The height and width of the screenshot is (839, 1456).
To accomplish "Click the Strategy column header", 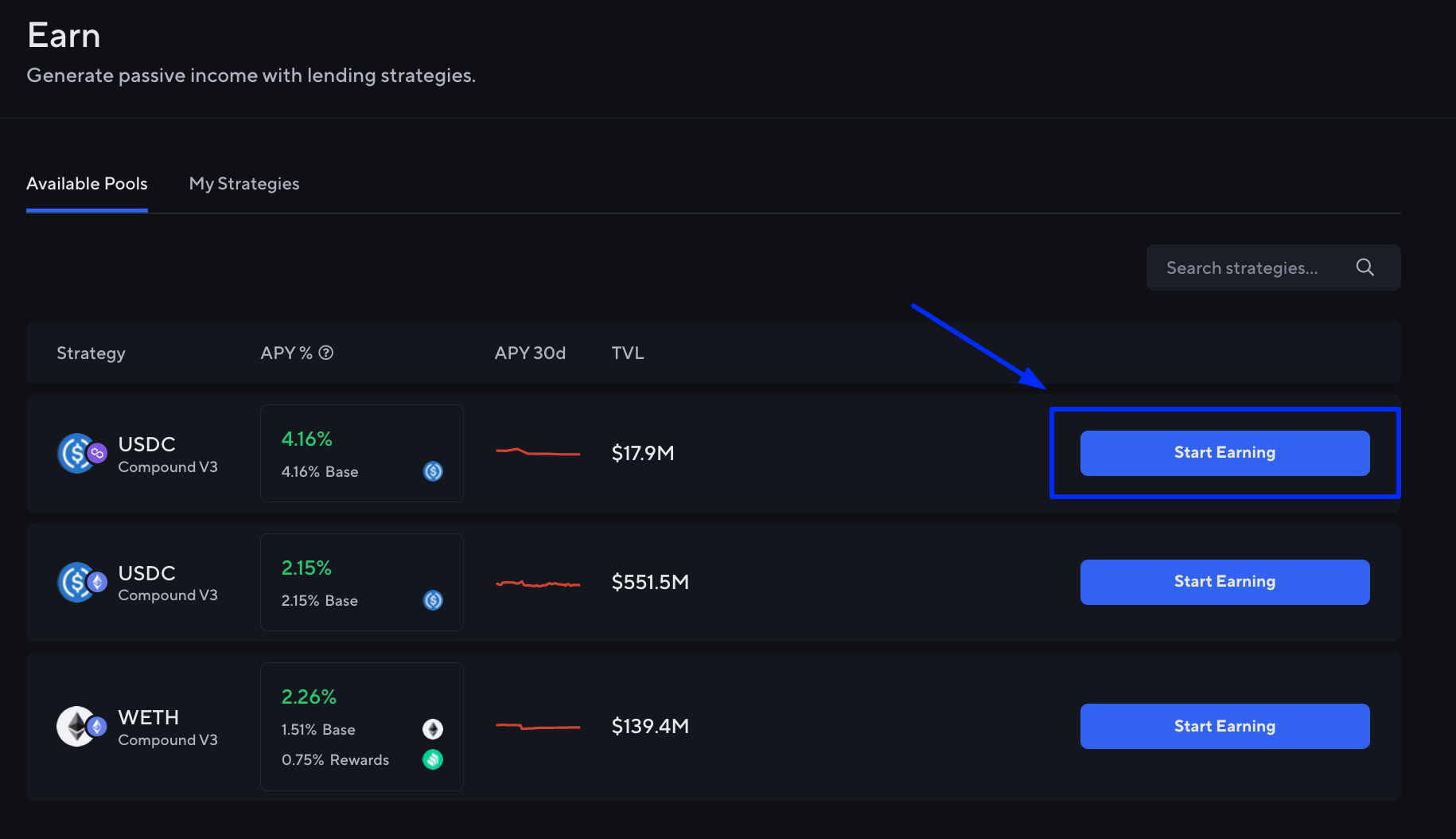I will point(91,352).
